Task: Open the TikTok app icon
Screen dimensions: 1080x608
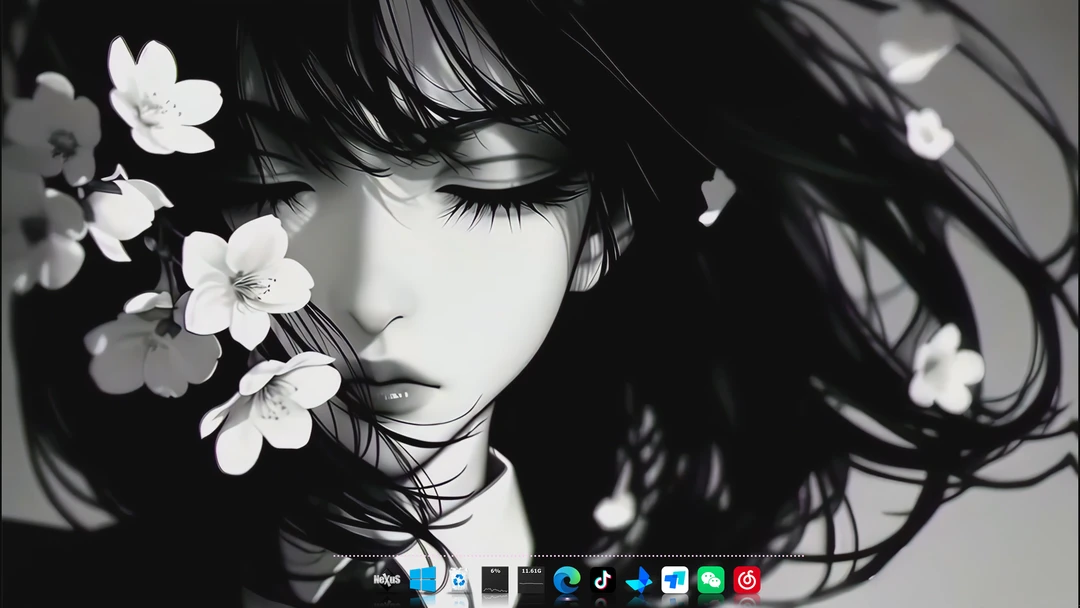Action: point(603,580)
